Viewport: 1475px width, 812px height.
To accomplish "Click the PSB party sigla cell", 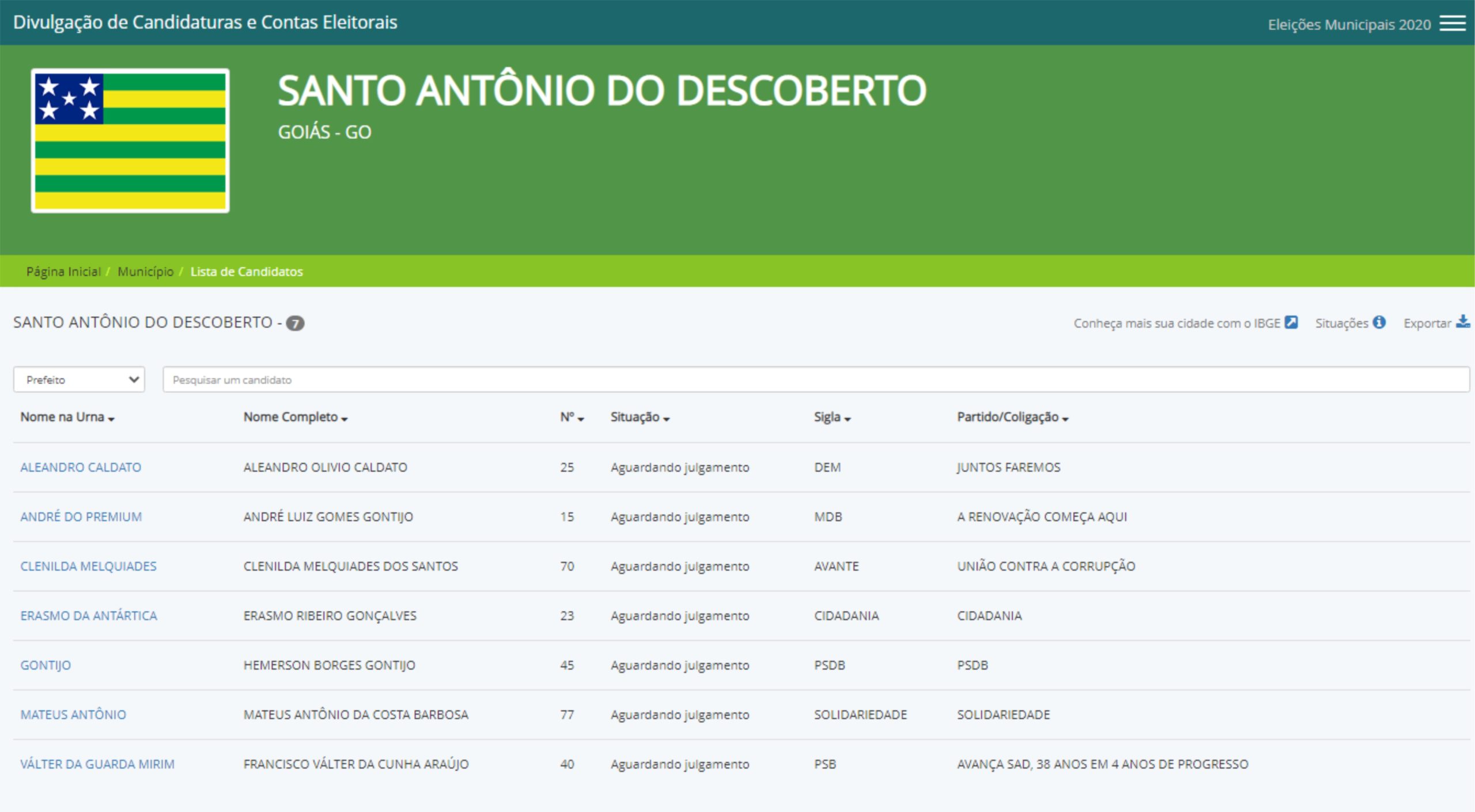I will pos(825,764).
